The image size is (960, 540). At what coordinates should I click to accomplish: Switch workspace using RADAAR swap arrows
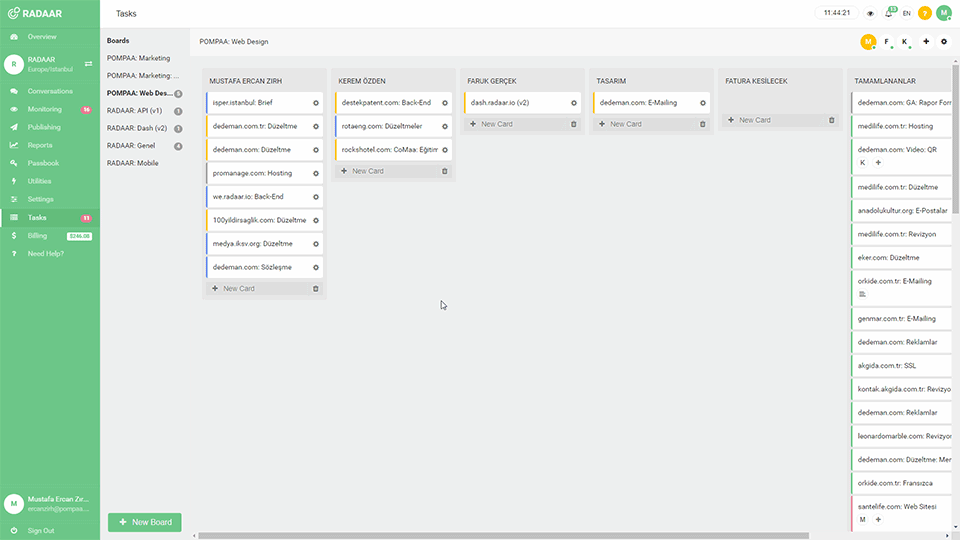(x=88, y=64)
